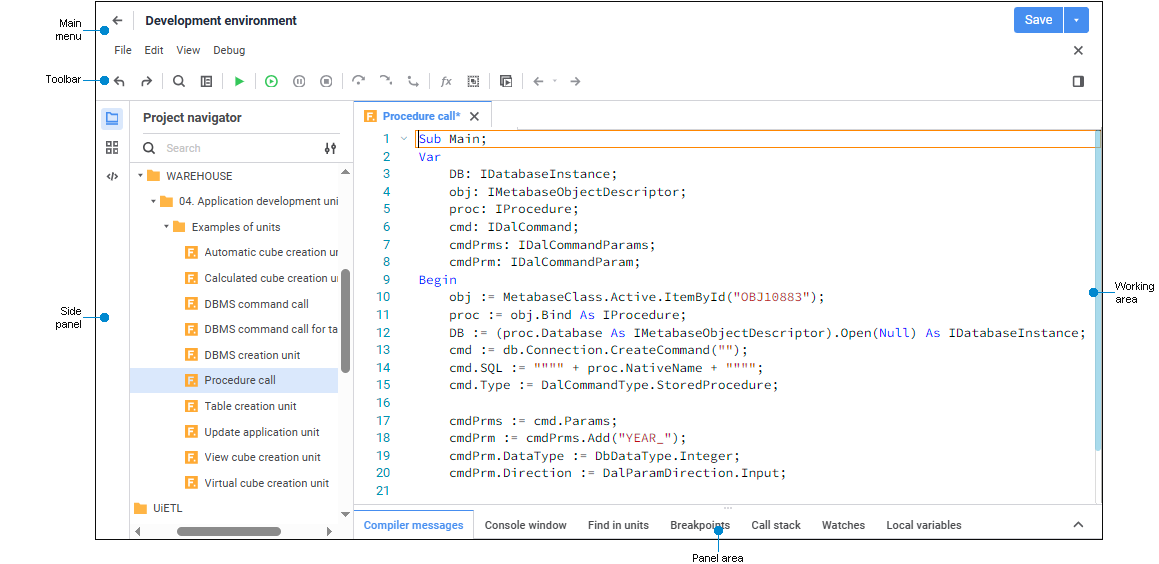The height and width of the screenshot is (564, 1159).
Task: Toggle the Project navigator panel icon
Action: point(112,118)
